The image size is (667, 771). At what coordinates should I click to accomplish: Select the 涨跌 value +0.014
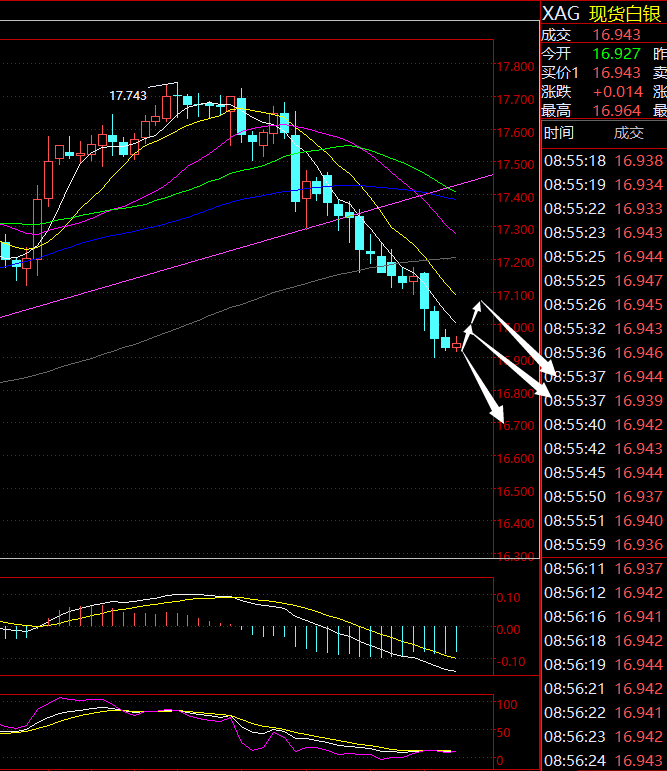pyautogui.click(x=618, y=92)
